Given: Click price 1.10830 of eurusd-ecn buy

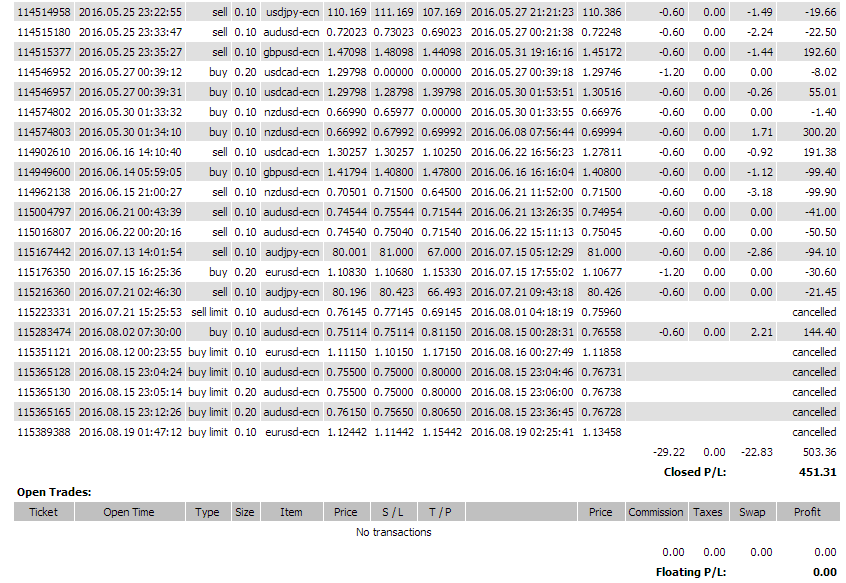Looking at the screenshot, I should click(347, 271).
